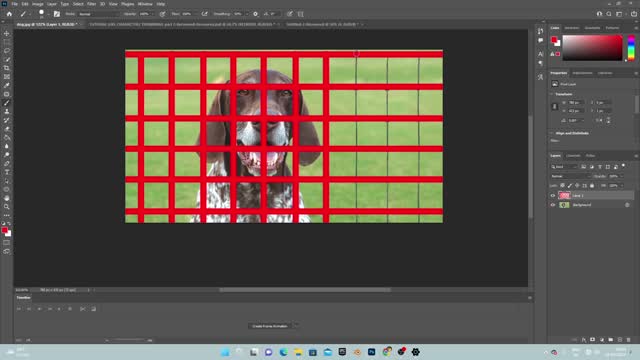Open the layer blend mode dropdown

[570, 176]
